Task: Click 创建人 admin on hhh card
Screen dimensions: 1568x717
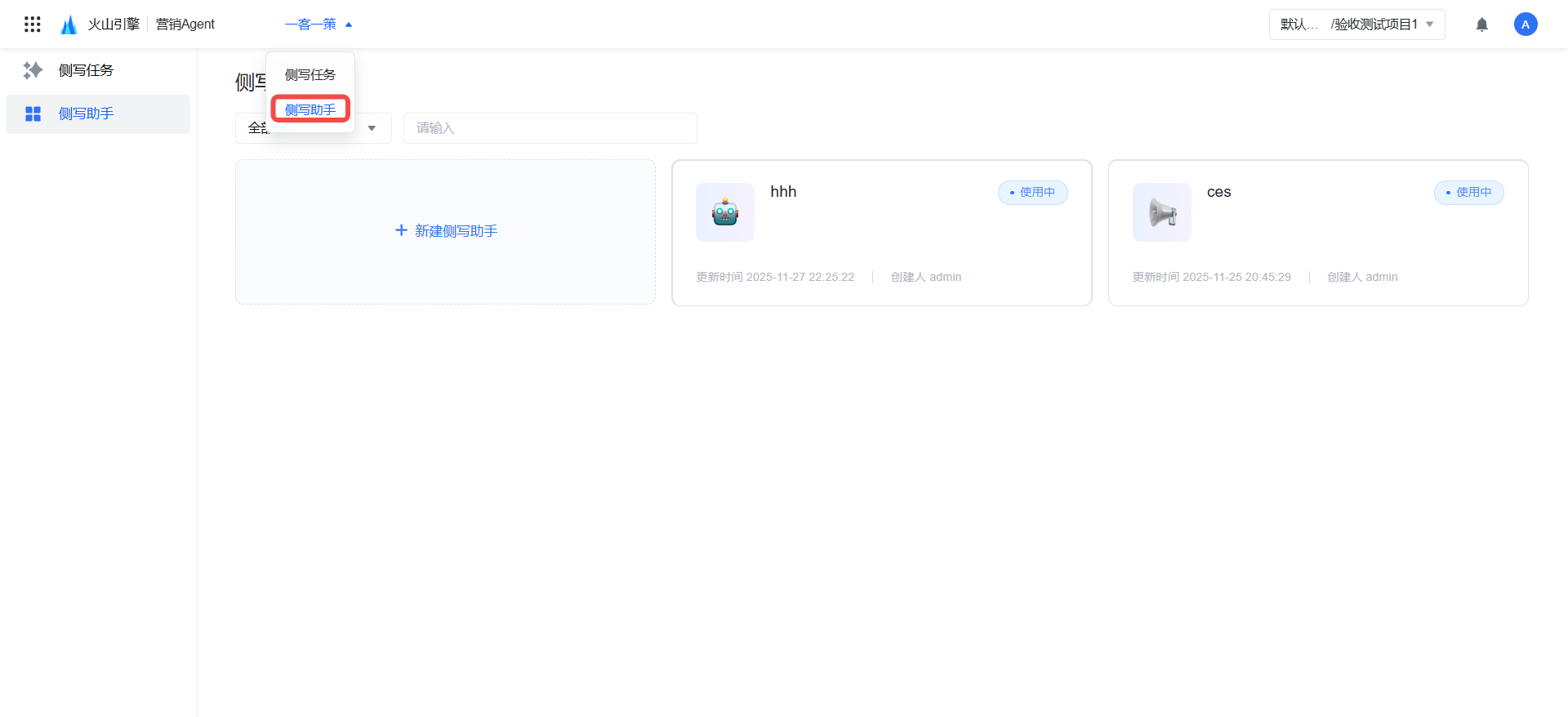Action: click(x=926, y=277)
